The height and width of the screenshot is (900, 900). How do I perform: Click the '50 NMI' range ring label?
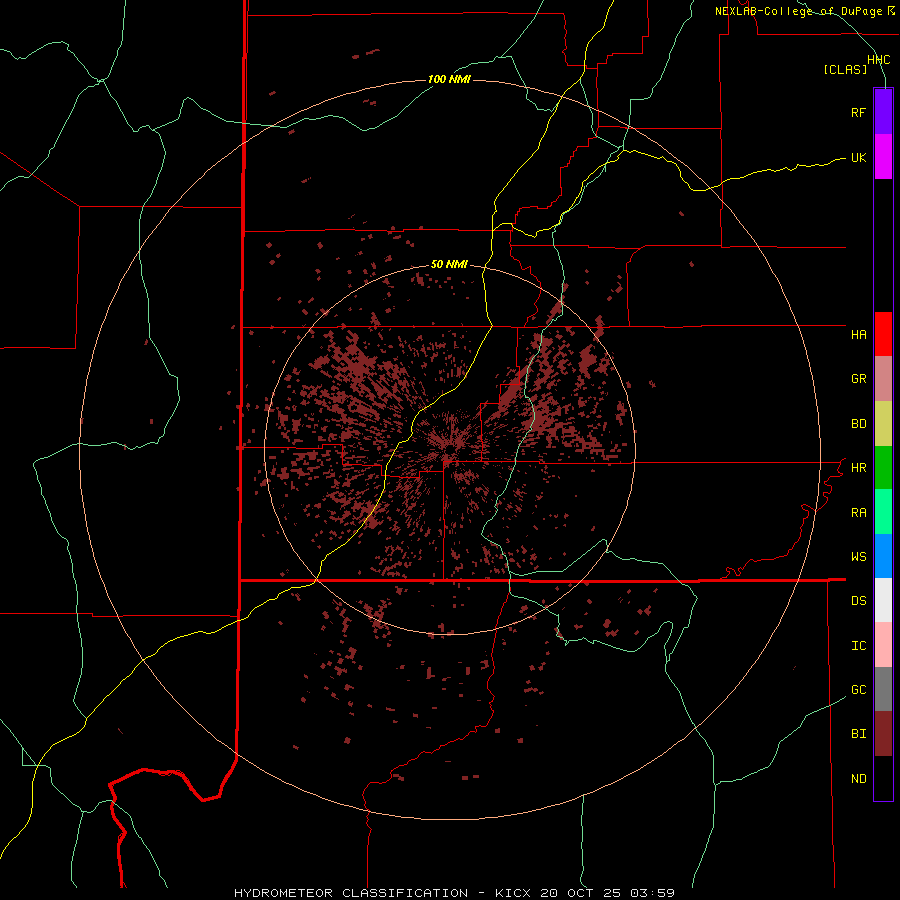(449, 264)
